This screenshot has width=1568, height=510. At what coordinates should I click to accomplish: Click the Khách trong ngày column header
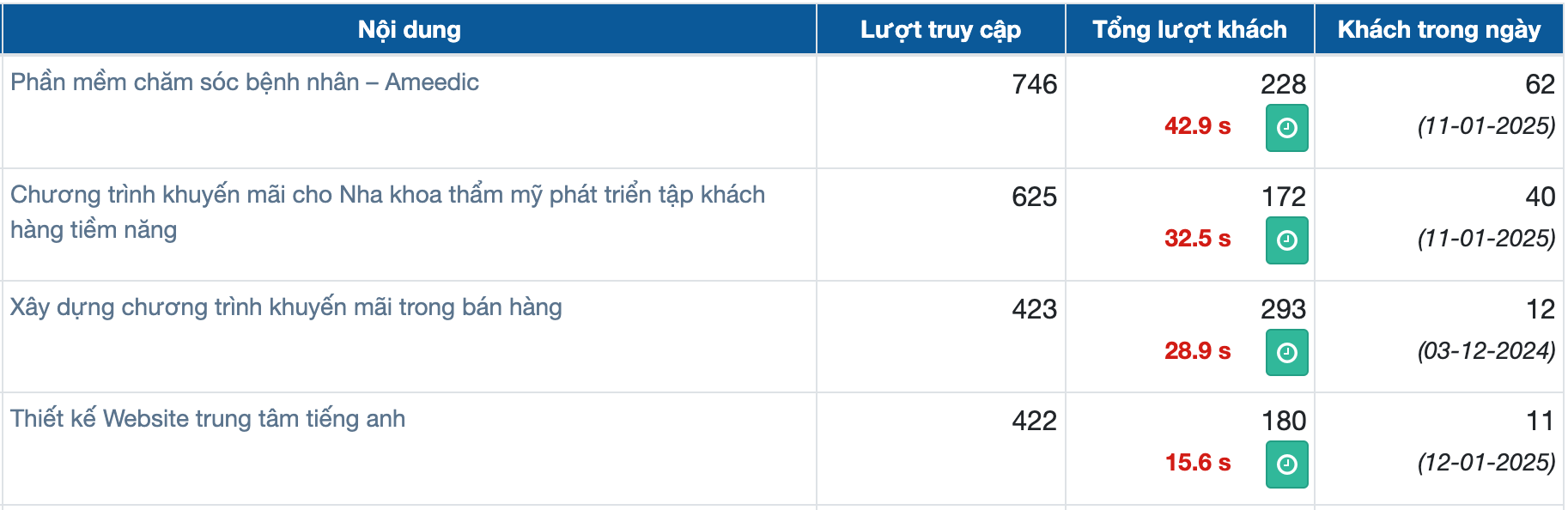1439,29
